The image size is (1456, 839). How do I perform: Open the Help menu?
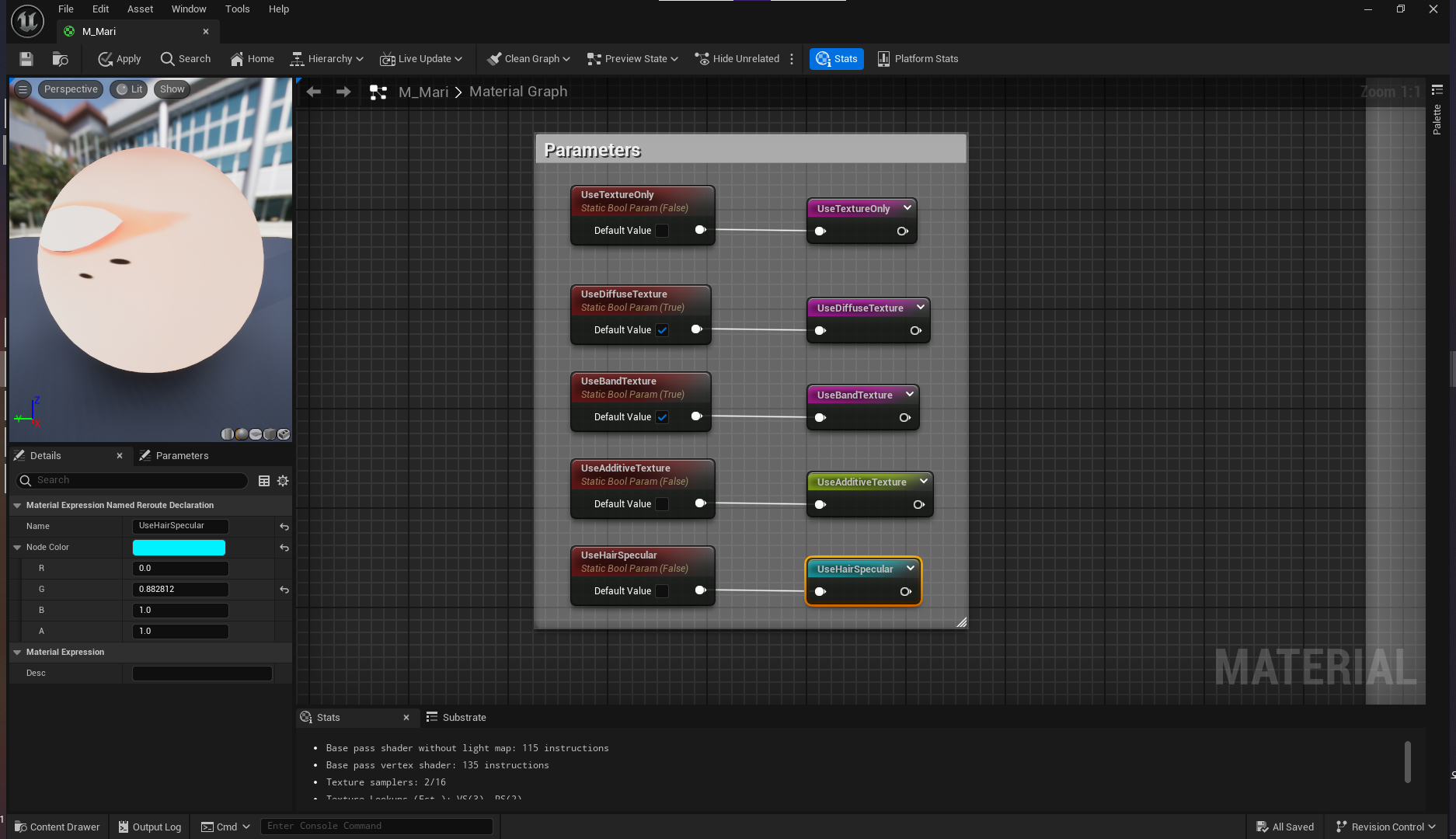coord(278,9)
